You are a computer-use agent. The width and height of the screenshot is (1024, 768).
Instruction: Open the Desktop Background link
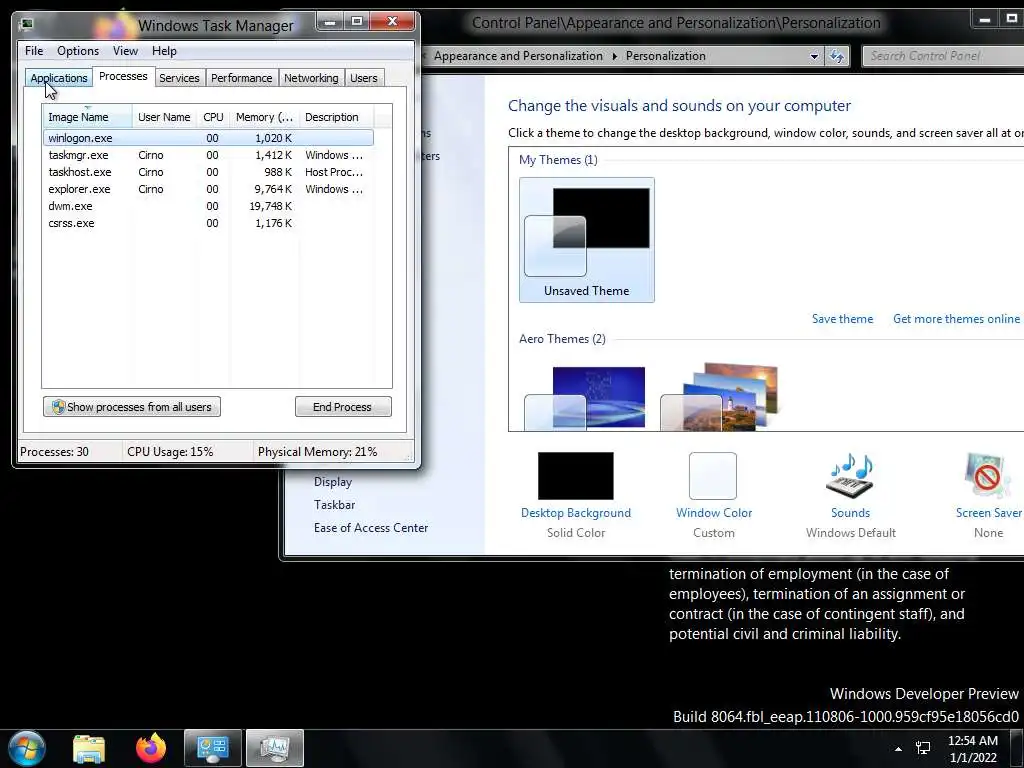(575, 513)
